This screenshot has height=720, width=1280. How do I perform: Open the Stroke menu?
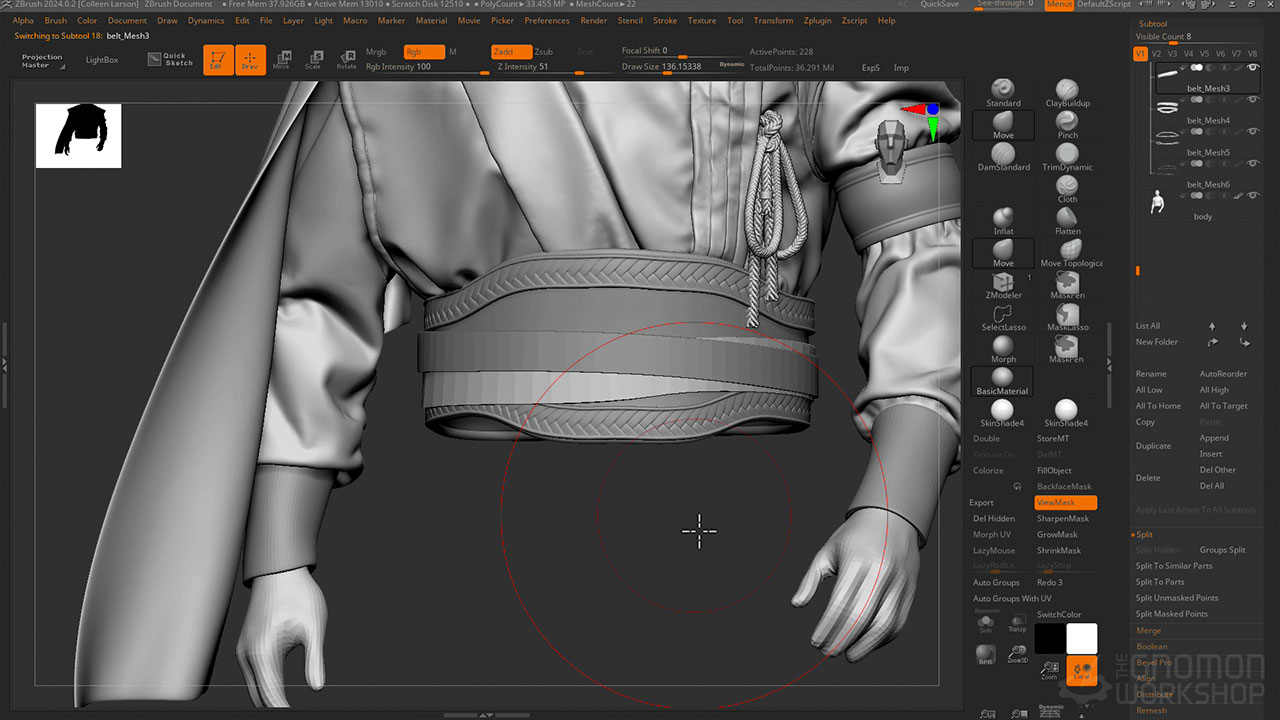click(664, 20)
